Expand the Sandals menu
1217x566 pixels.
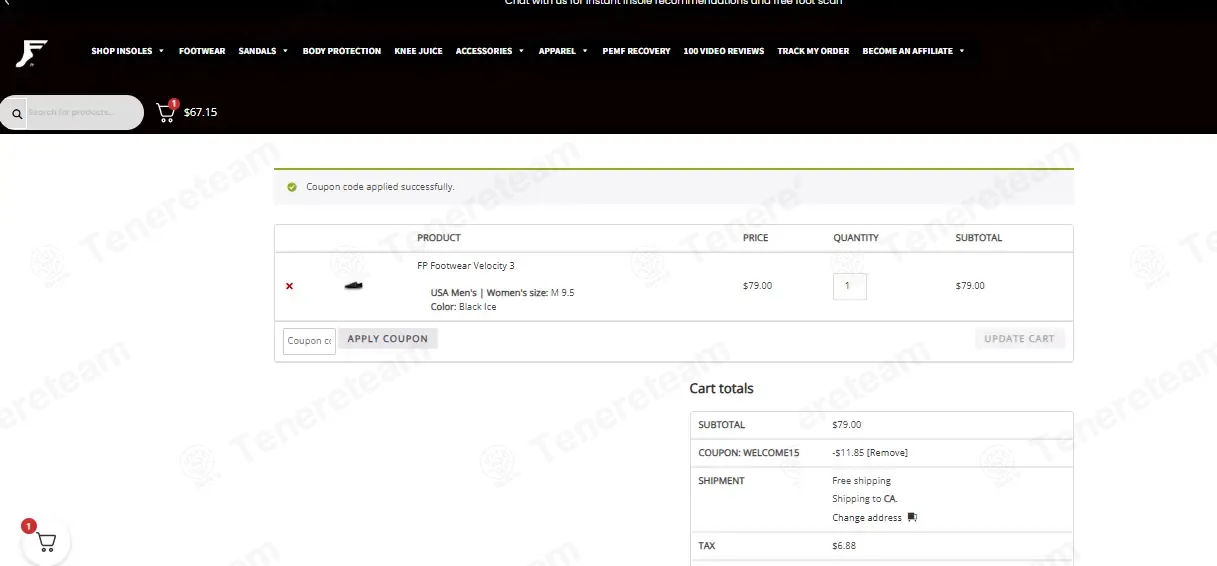tap(263, 51)
